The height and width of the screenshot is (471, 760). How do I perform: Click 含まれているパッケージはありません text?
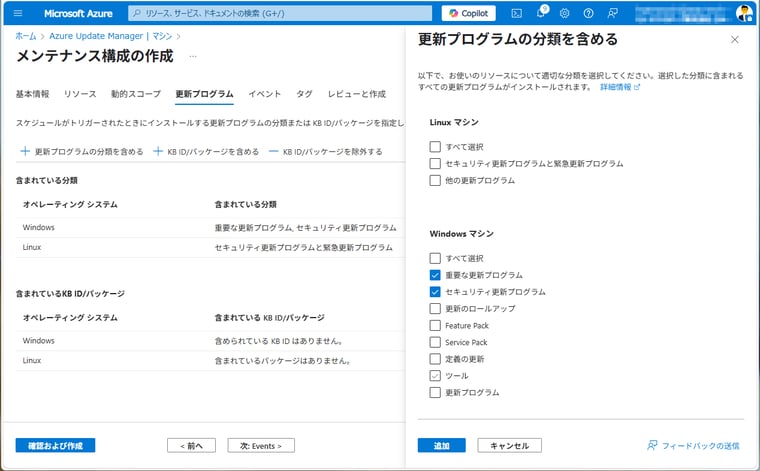pyautogui.click(x=283, y=361)
